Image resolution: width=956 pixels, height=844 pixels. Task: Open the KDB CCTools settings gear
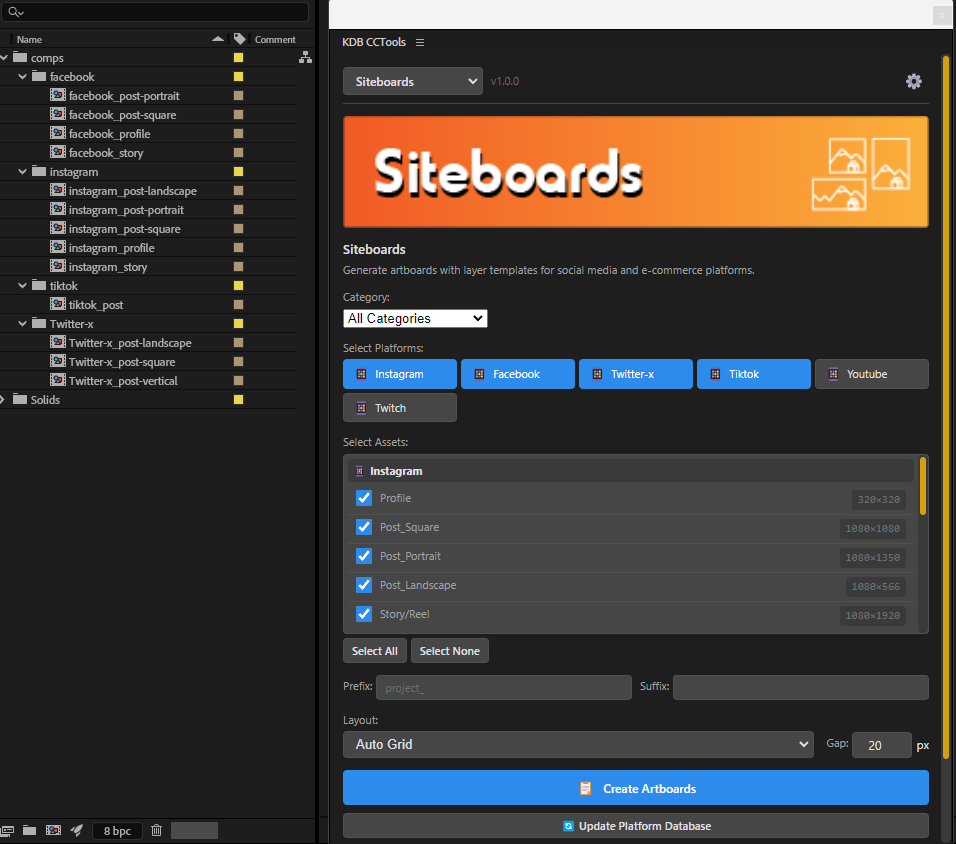click(913, 81)
